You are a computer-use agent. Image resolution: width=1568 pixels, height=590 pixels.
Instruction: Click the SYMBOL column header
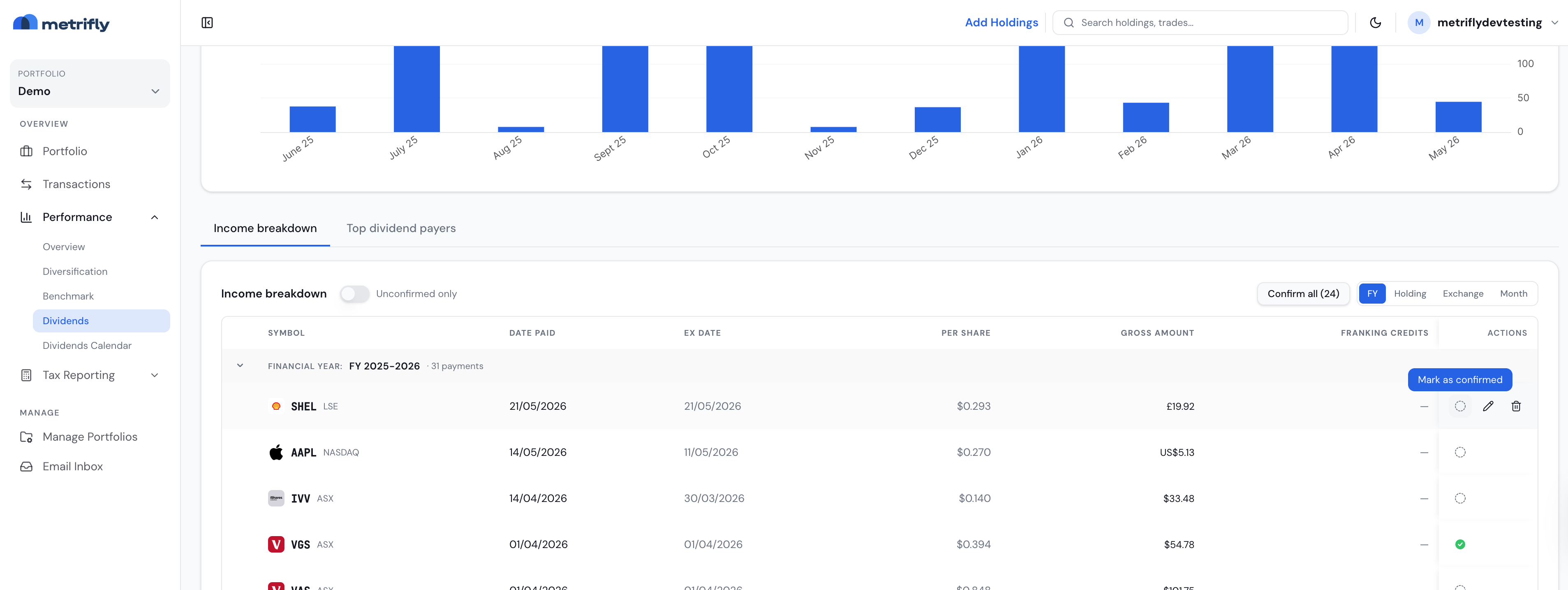[x=286, y=333]
